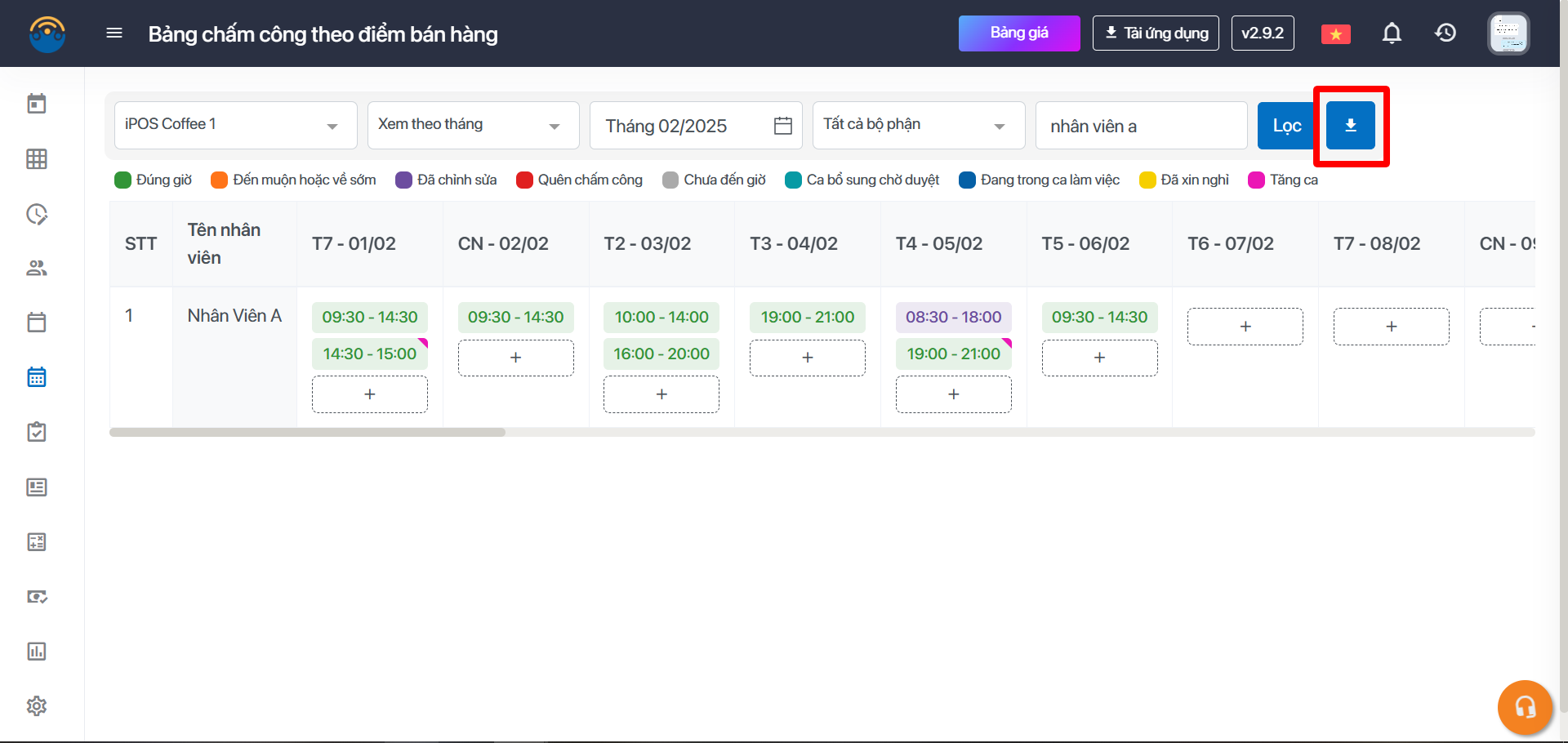Open the settings gear in sidebar
This screenshot has width=1568, height=743.
(x=37, y=705)
